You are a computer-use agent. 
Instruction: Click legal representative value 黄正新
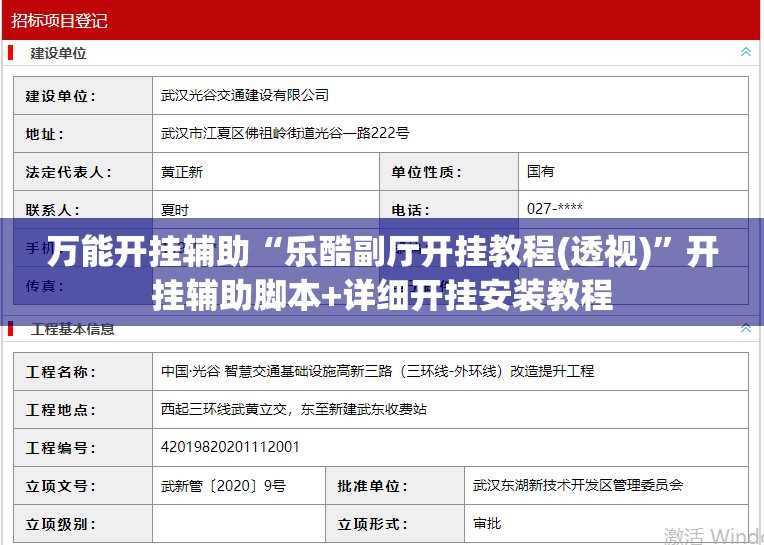(182, 171)
